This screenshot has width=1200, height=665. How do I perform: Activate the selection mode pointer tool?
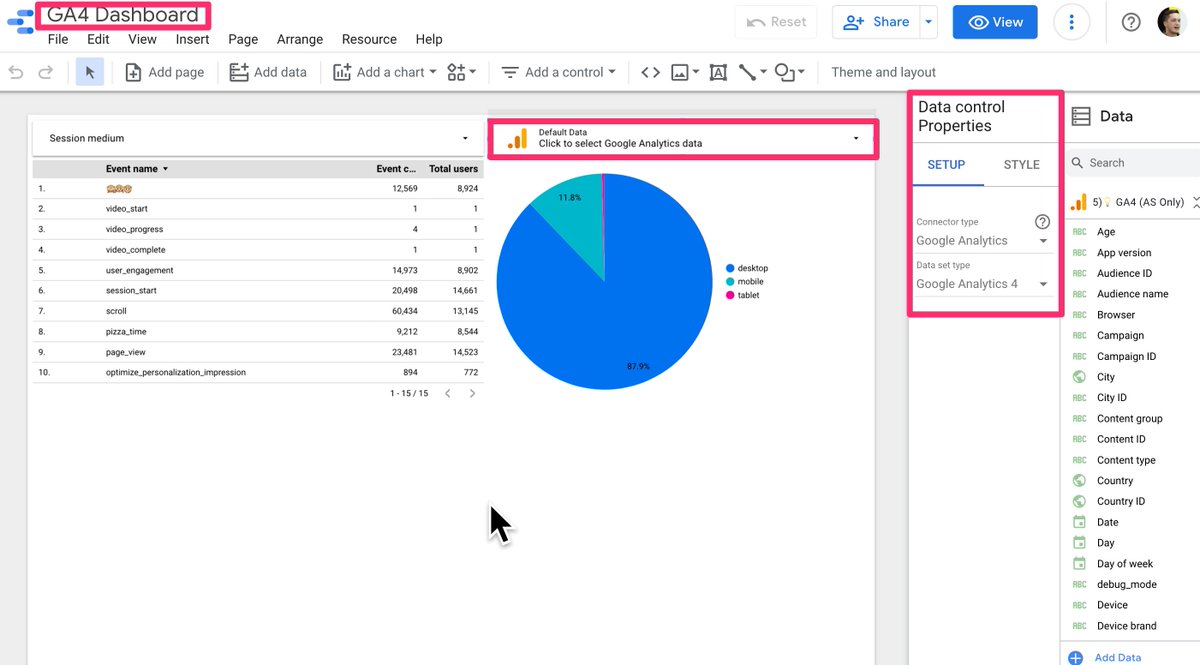tap(90, 72)
